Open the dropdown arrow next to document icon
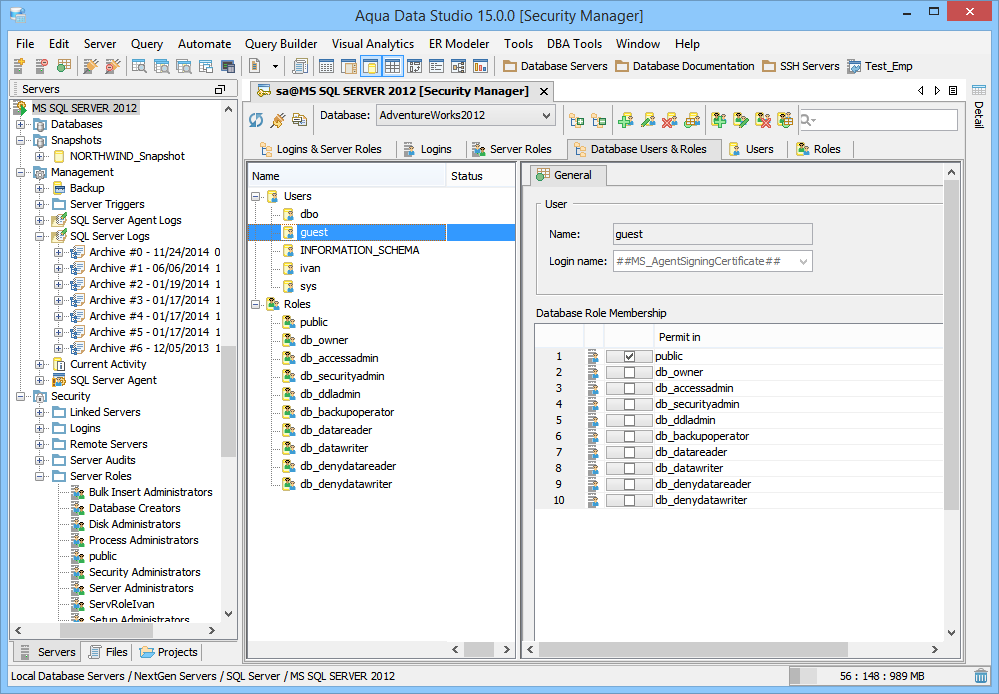Viewport: 999px width, 694px height. (275, 66)
